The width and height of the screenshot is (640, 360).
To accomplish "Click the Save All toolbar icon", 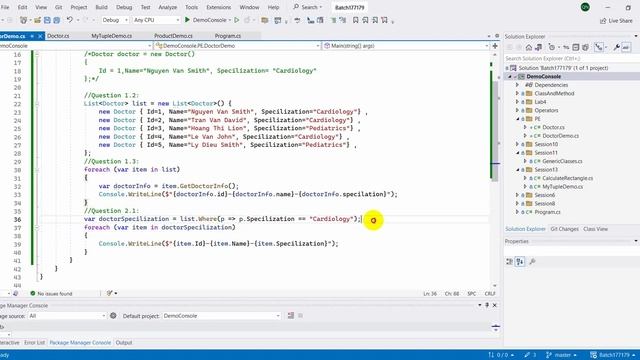I will [57, 20].
